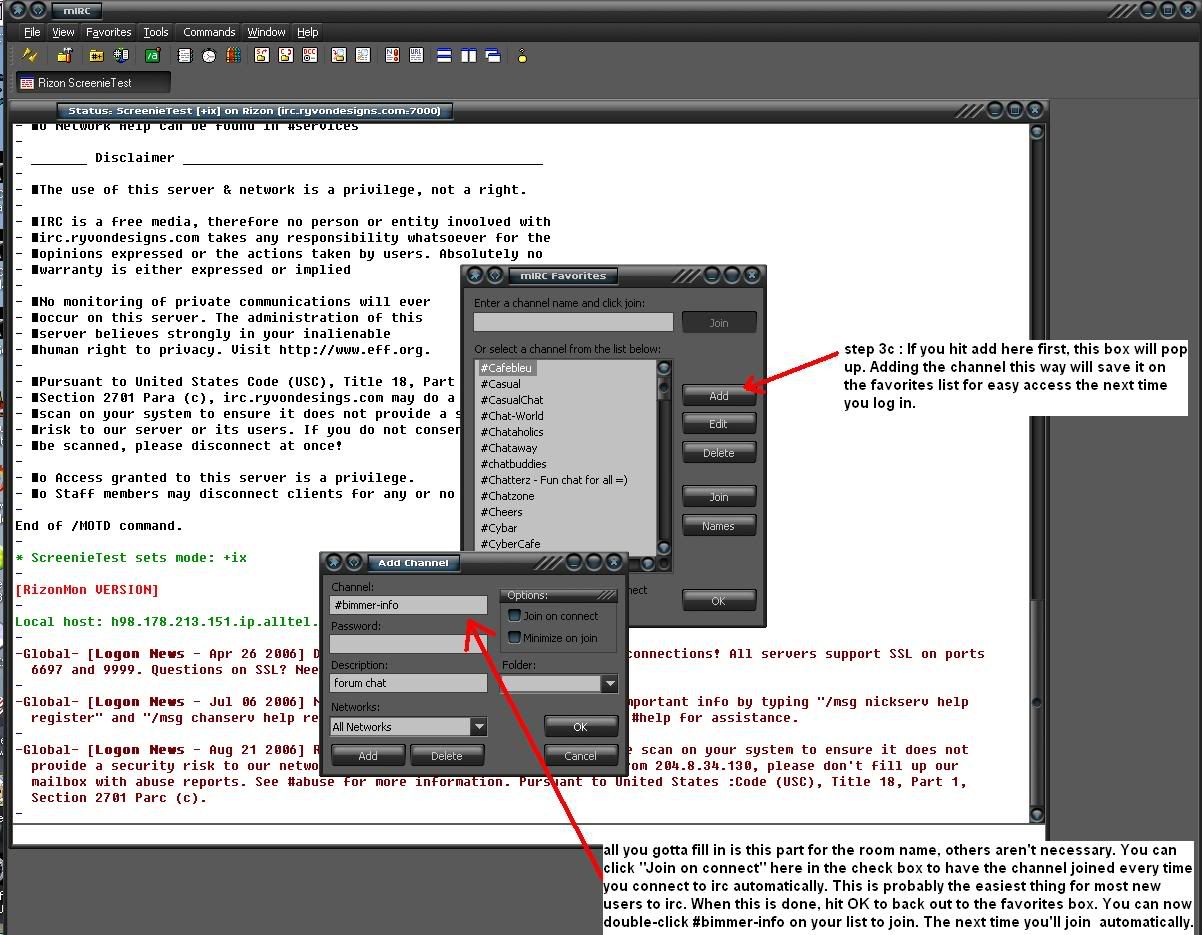Open the View menu
This screenshot has height=935, width=1202.
tap(63, 32)
